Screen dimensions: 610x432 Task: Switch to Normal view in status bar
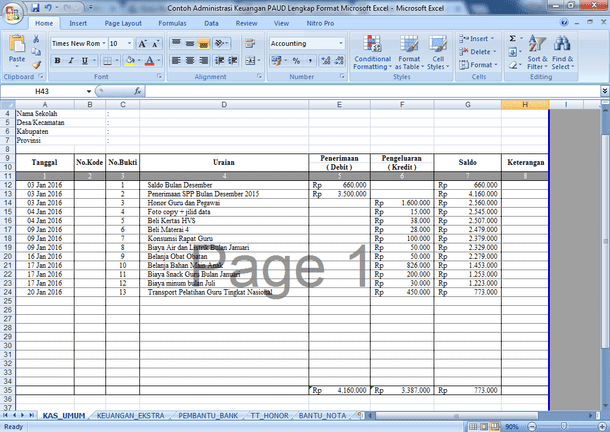pyautogui.click(x=473, y=427)
